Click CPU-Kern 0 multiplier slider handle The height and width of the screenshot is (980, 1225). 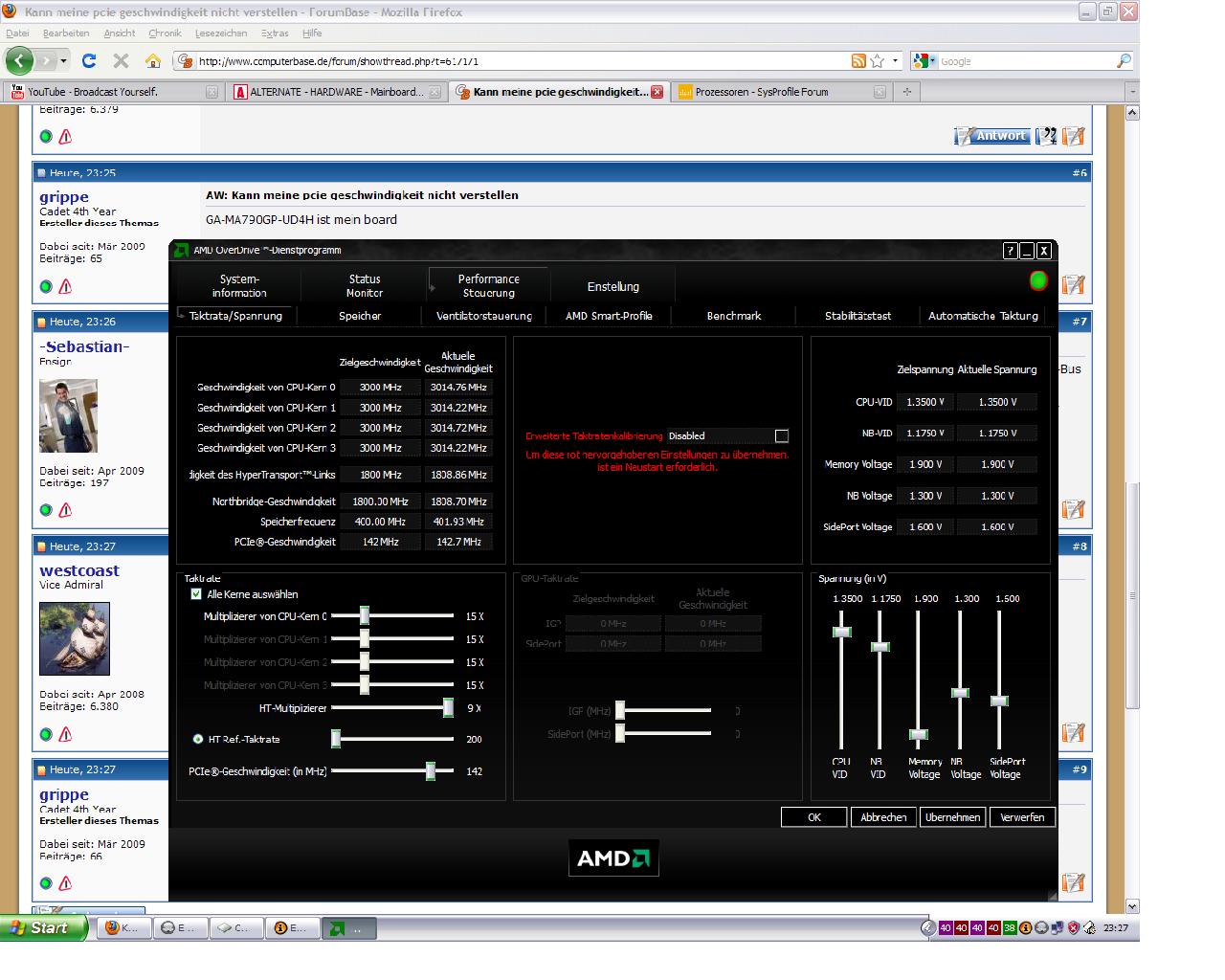tap(364, 616)
